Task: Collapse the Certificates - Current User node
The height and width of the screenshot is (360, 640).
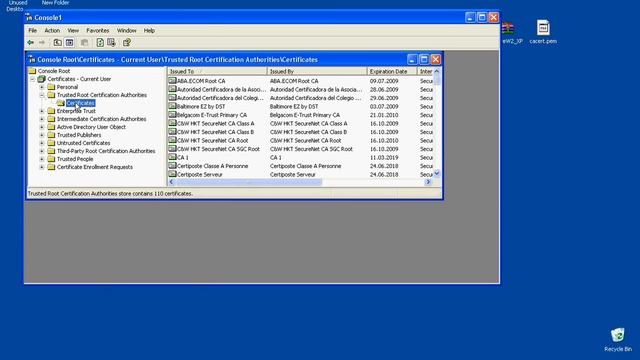Action: point(32,79)
